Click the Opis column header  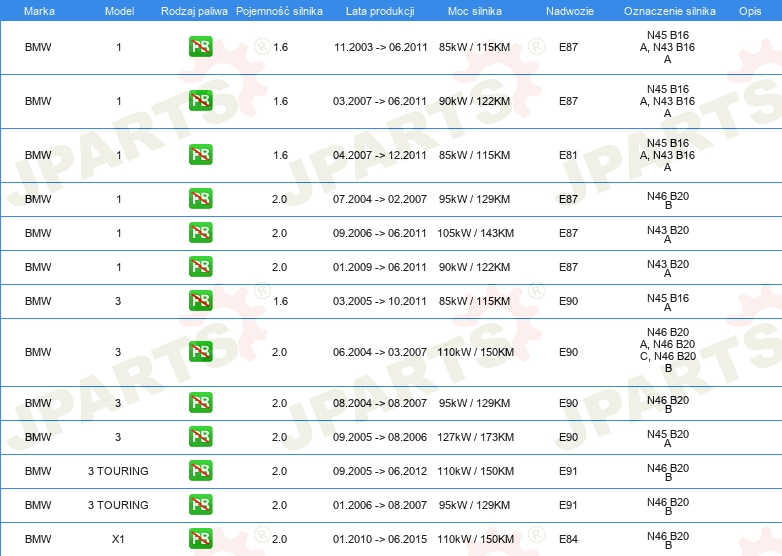point(750,11)
